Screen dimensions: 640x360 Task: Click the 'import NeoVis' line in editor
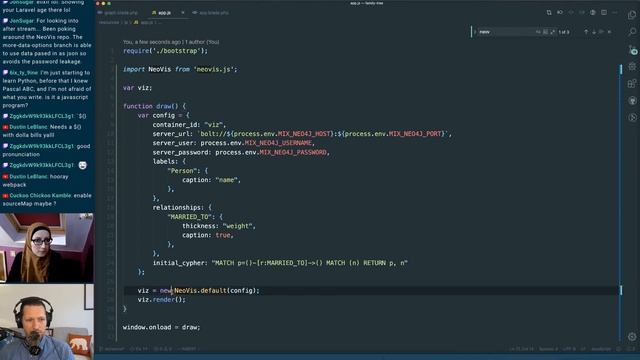coord(180,69)
